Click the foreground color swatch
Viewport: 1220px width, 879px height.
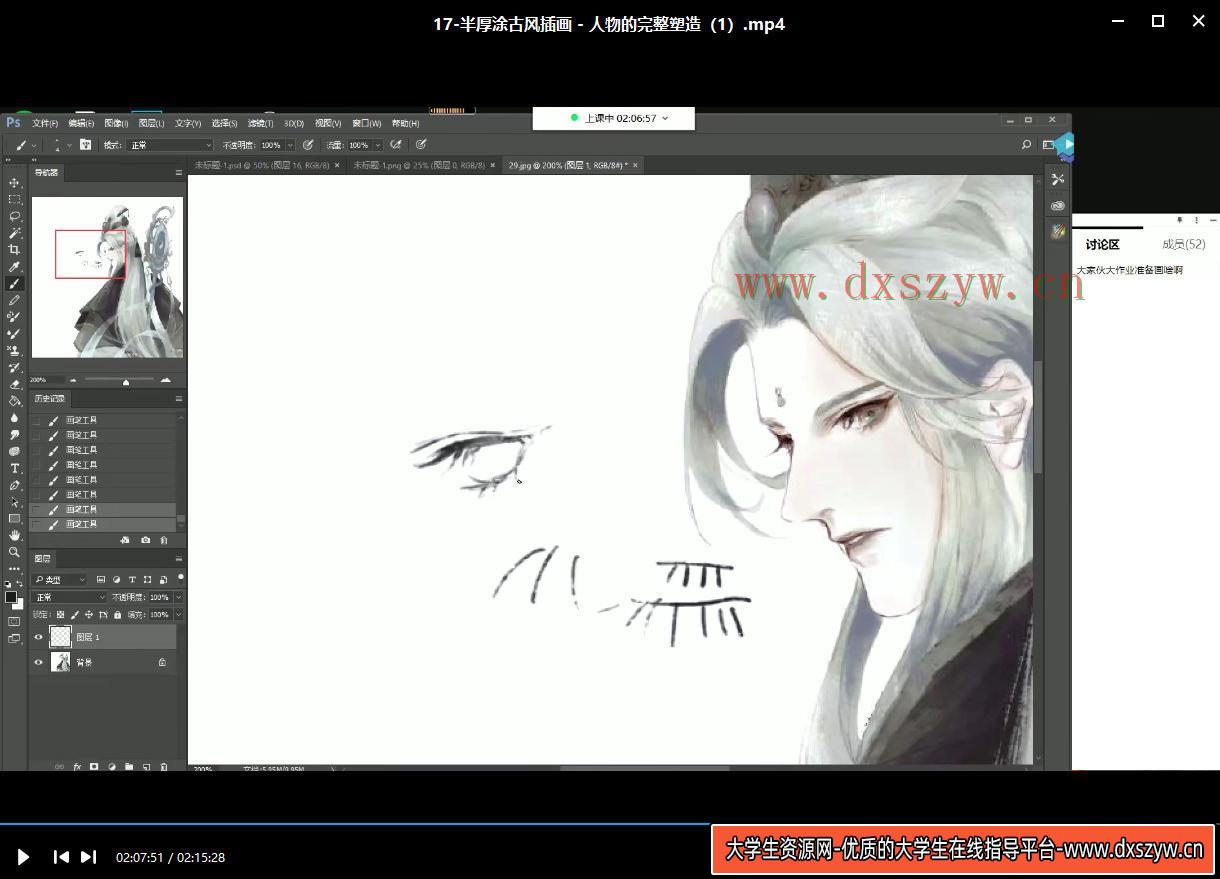coord(11,597)
